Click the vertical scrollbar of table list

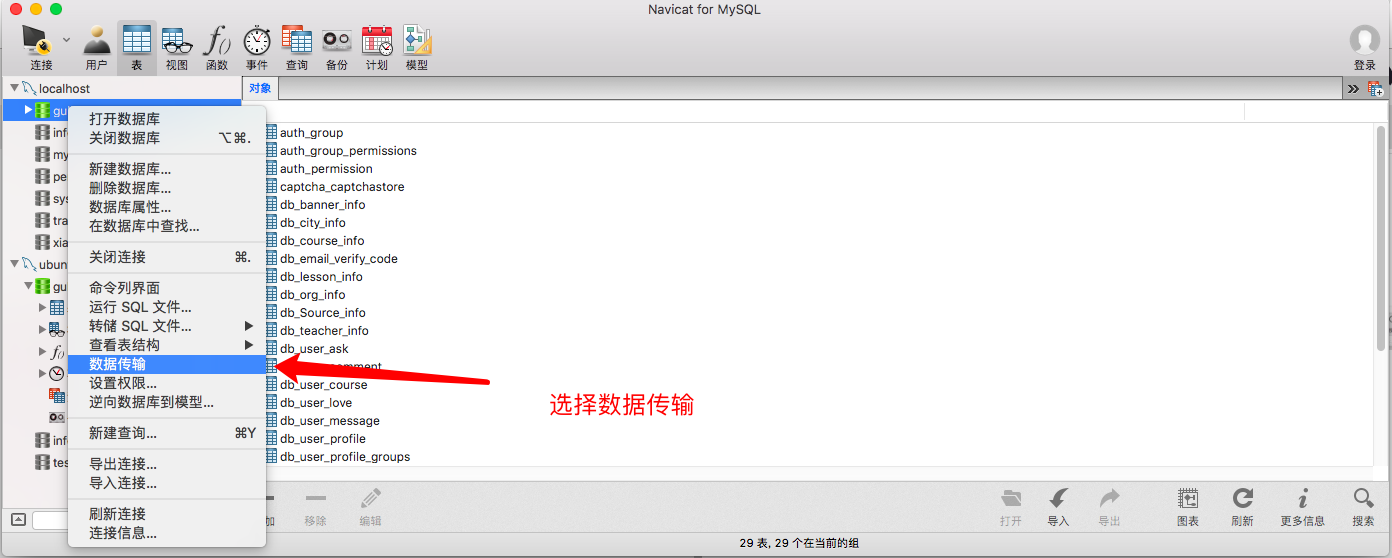(x=1381, y=240)
